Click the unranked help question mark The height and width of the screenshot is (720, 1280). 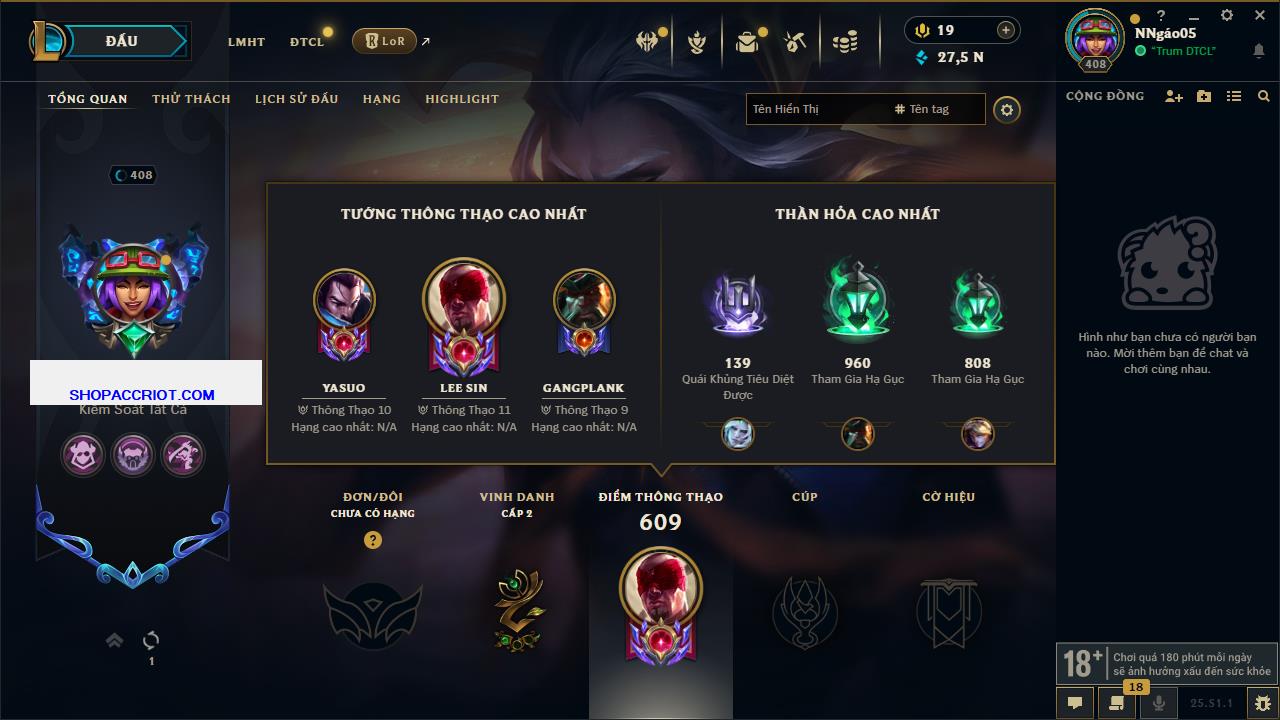pyautogui.click(x=373, y=540)
